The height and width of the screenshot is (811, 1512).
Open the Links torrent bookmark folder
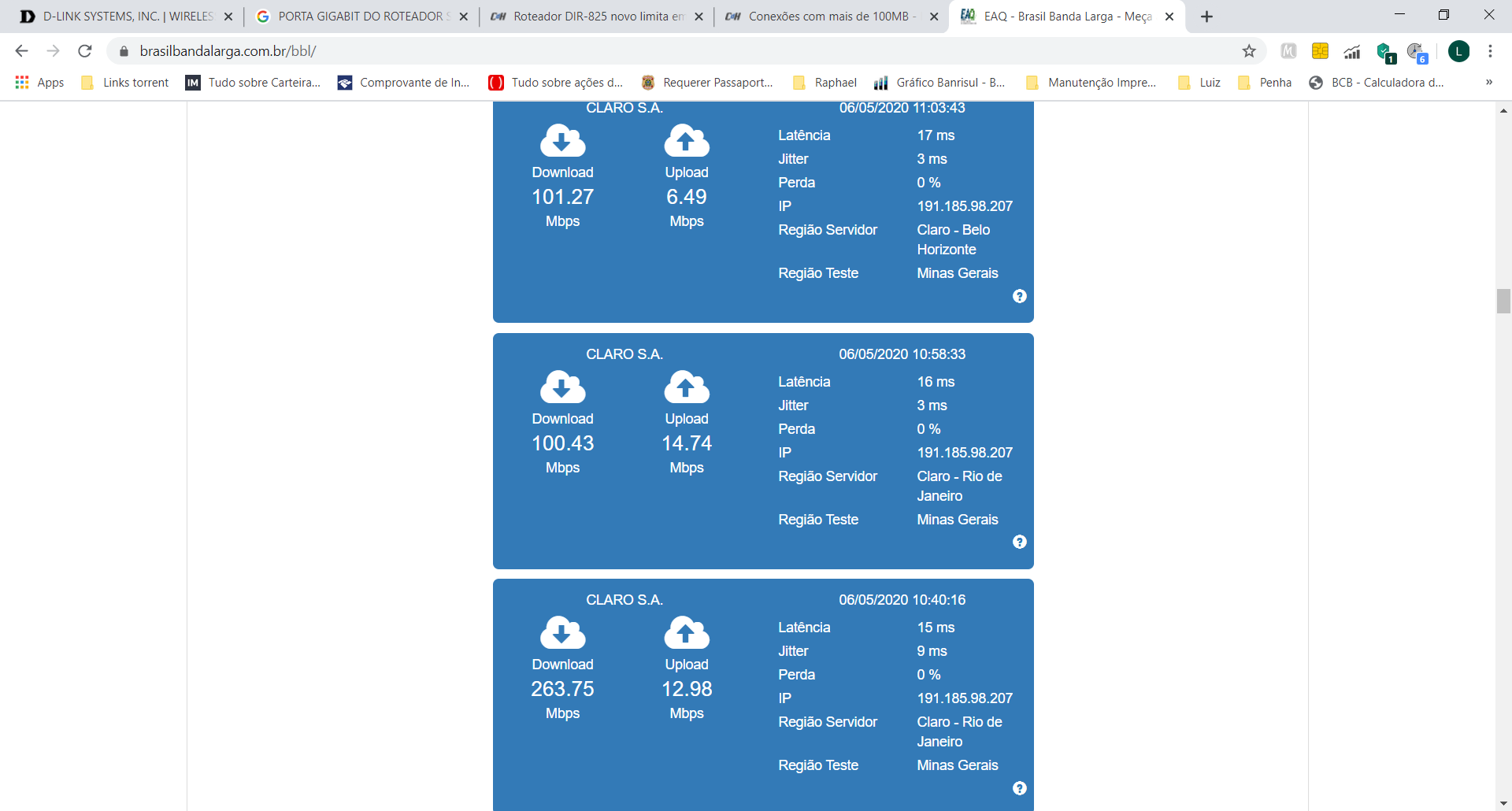(125, 83)
